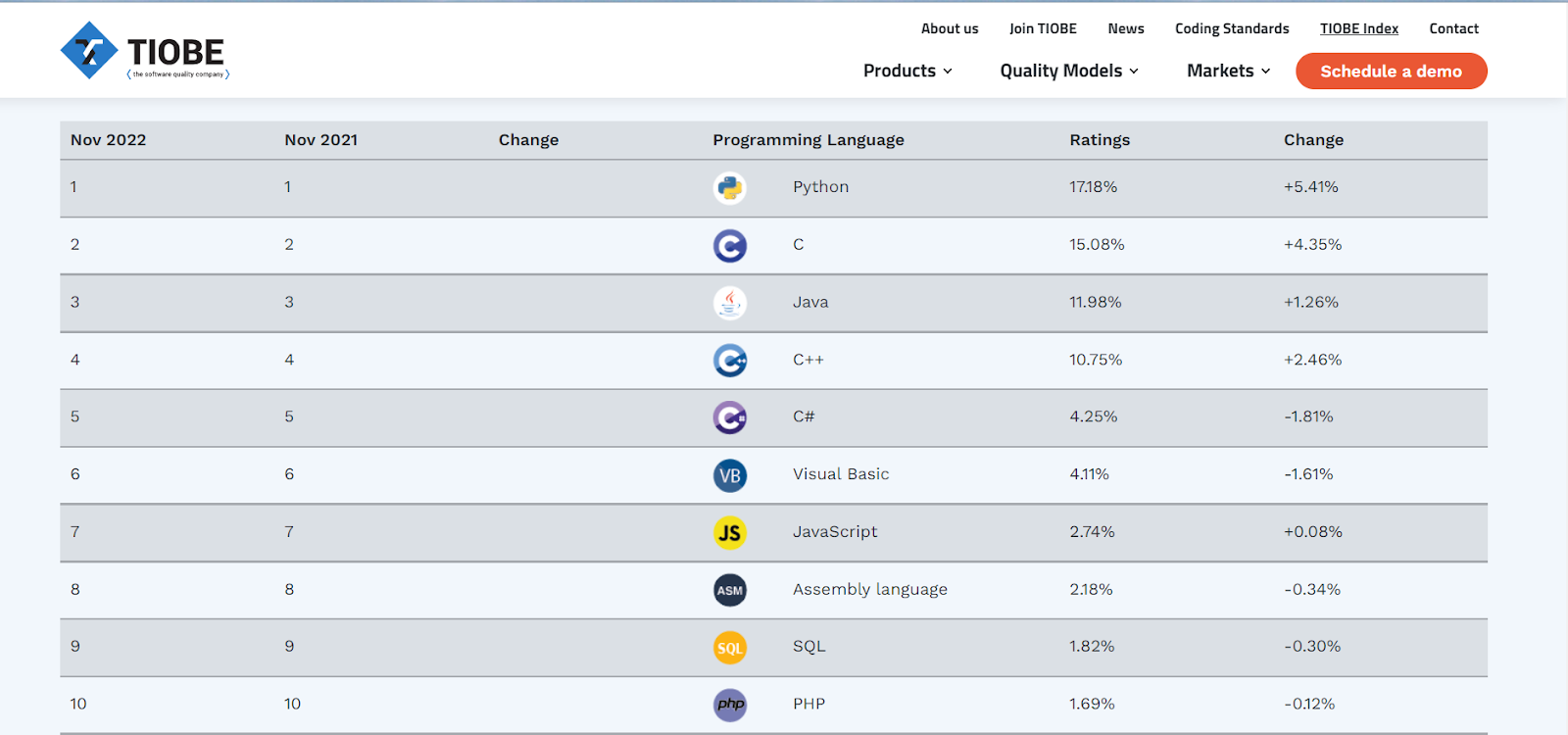Click C's 15.08% rating

[1097, 245]
